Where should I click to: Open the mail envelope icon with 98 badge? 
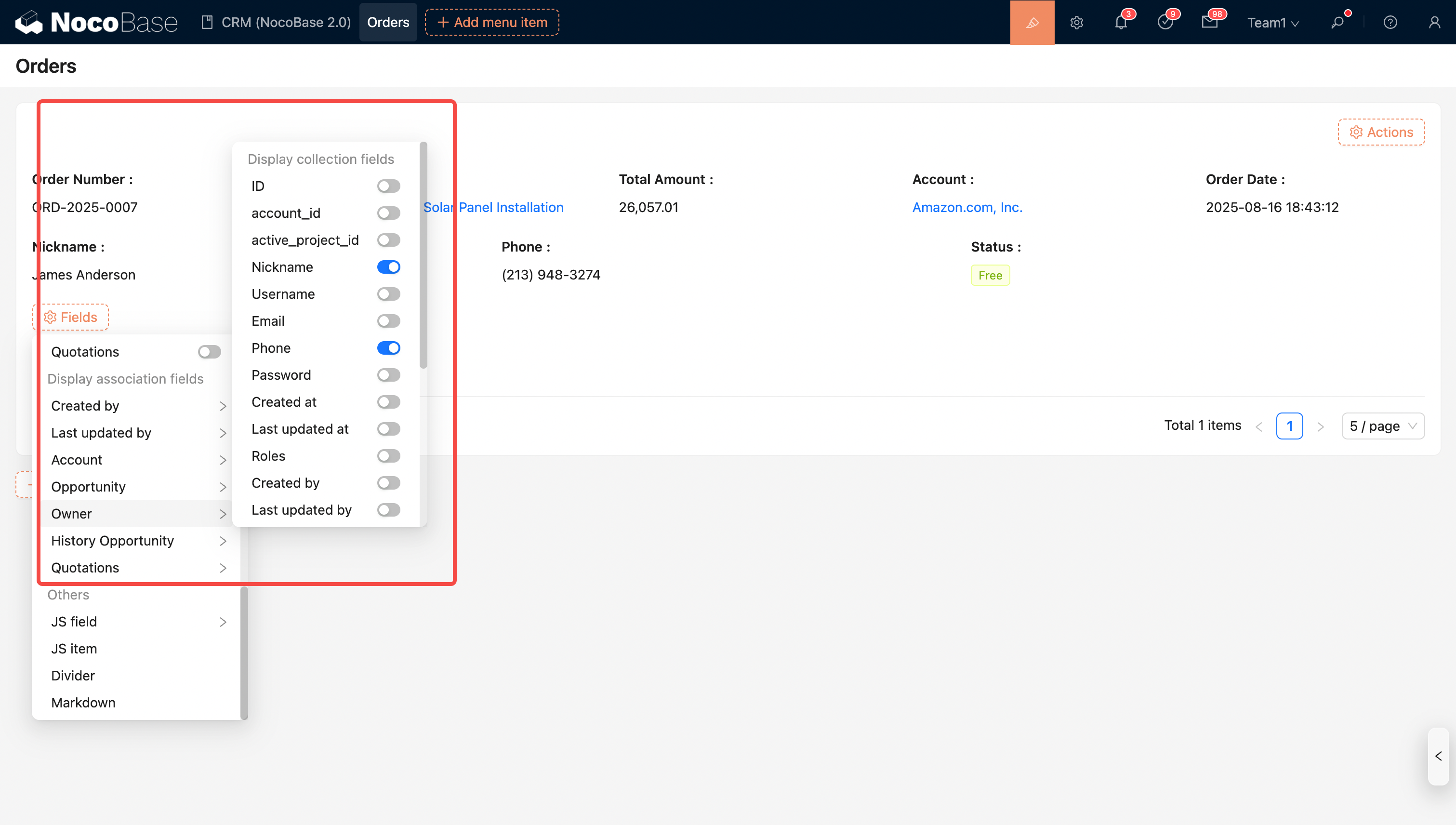(x=1209, y=23)
